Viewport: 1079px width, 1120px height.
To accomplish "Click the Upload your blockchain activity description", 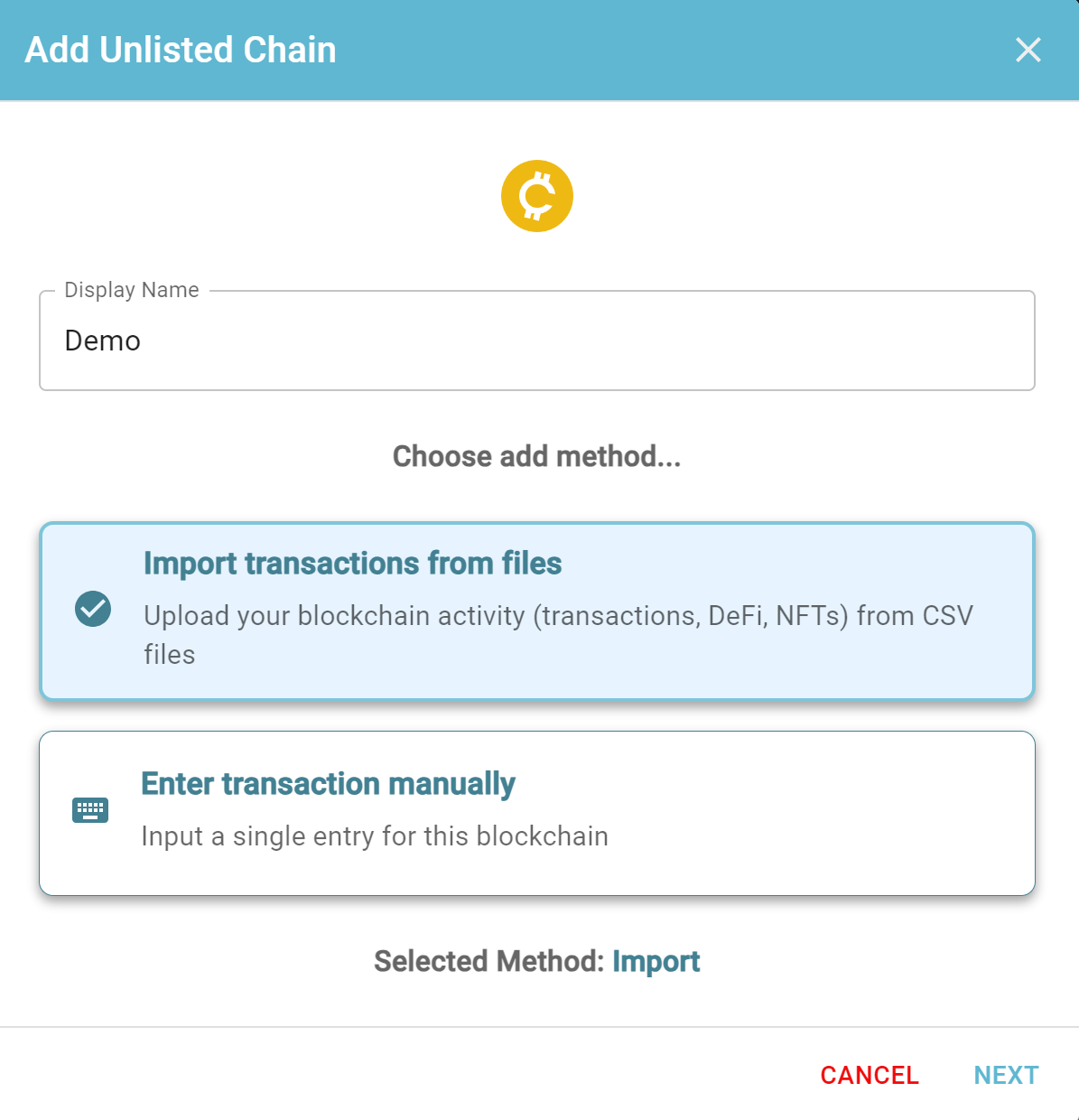I will pos(558,634).
